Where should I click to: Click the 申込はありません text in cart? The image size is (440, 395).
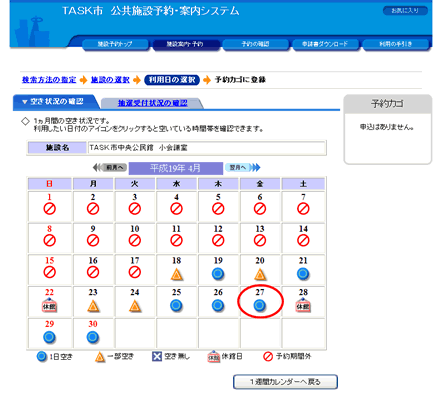point(387,127)
